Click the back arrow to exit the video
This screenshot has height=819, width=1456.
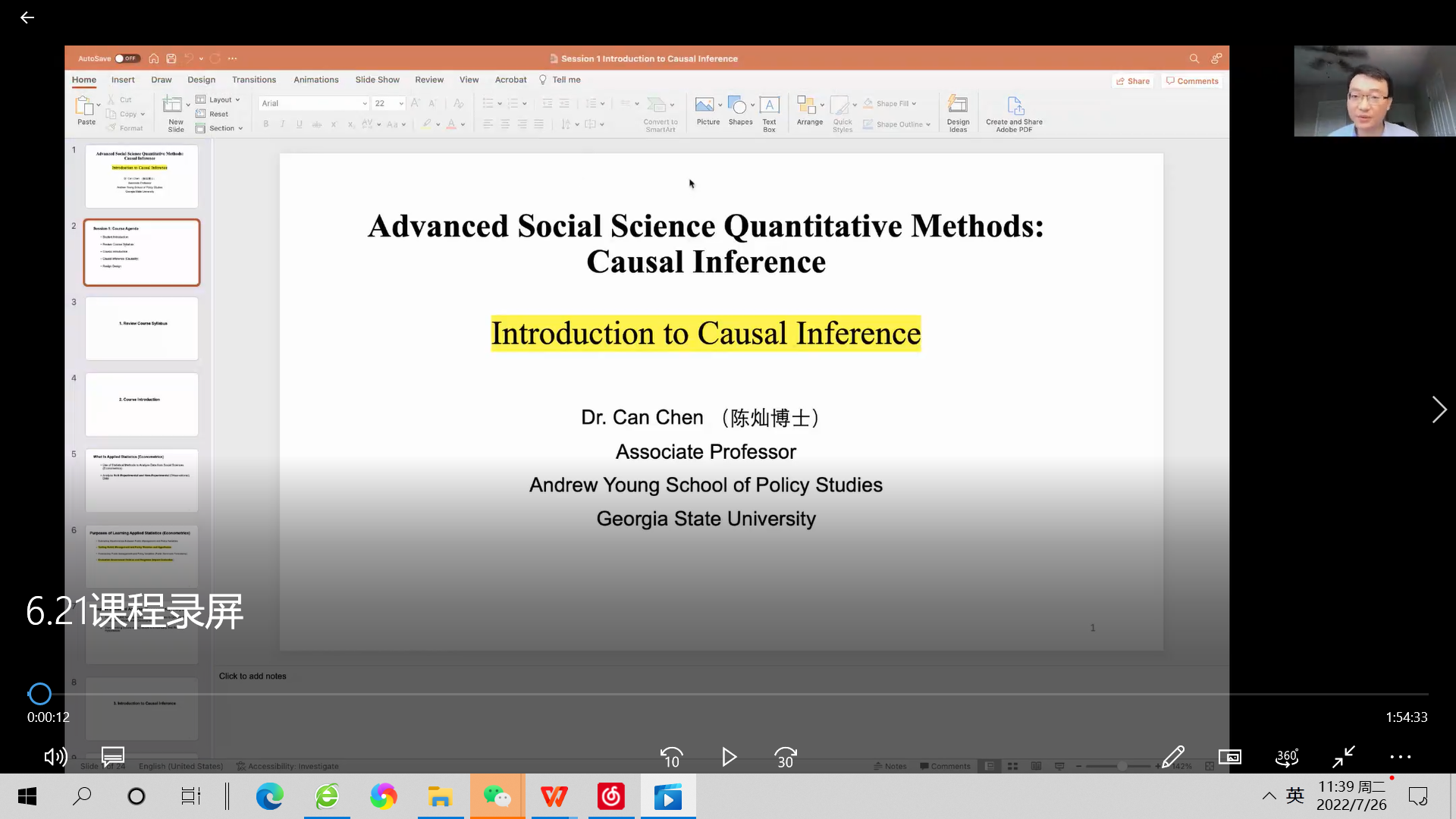click(27, 17)
